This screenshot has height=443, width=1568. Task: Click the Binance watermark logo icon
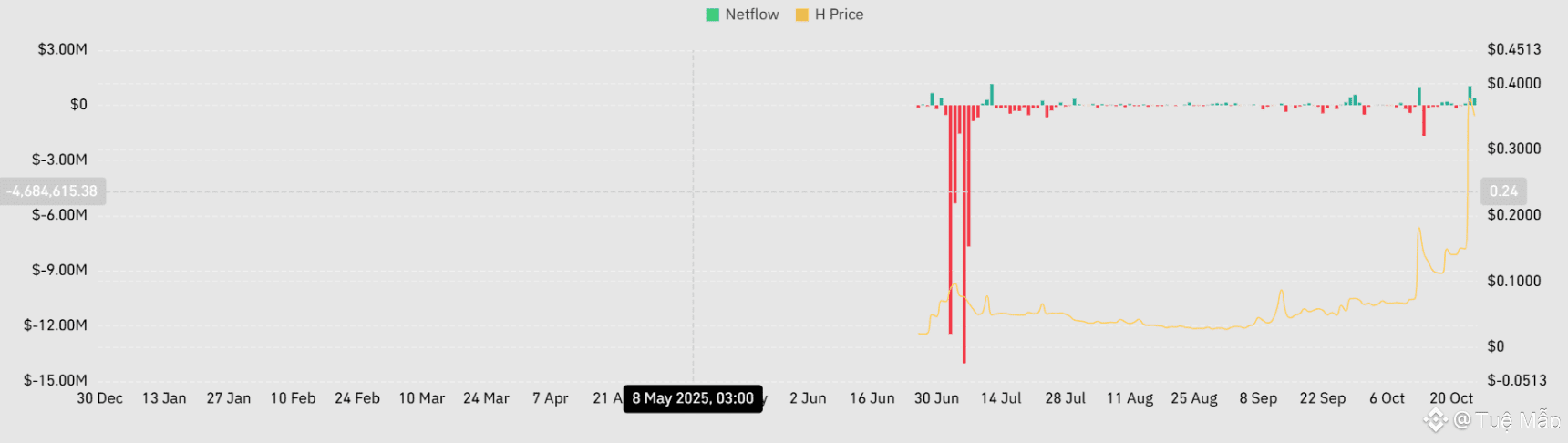pyautogui.click(x=1436, y=420)
